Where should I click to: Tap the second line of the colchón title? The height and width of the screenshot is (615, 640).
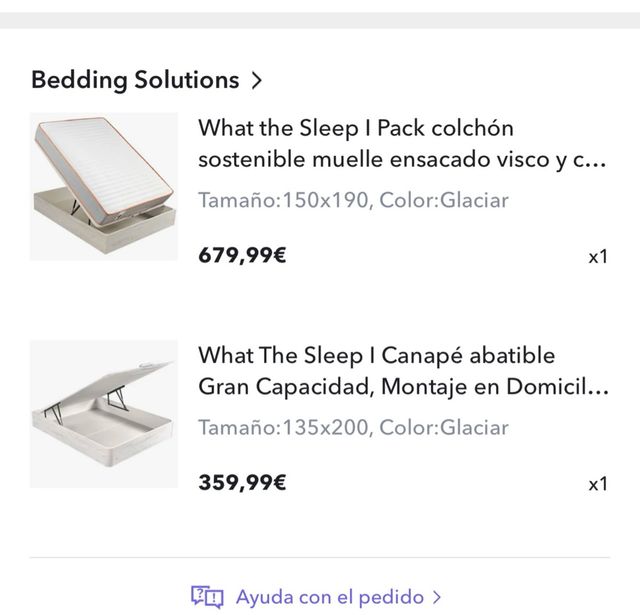pyautogui.click(x=402, y=160)
